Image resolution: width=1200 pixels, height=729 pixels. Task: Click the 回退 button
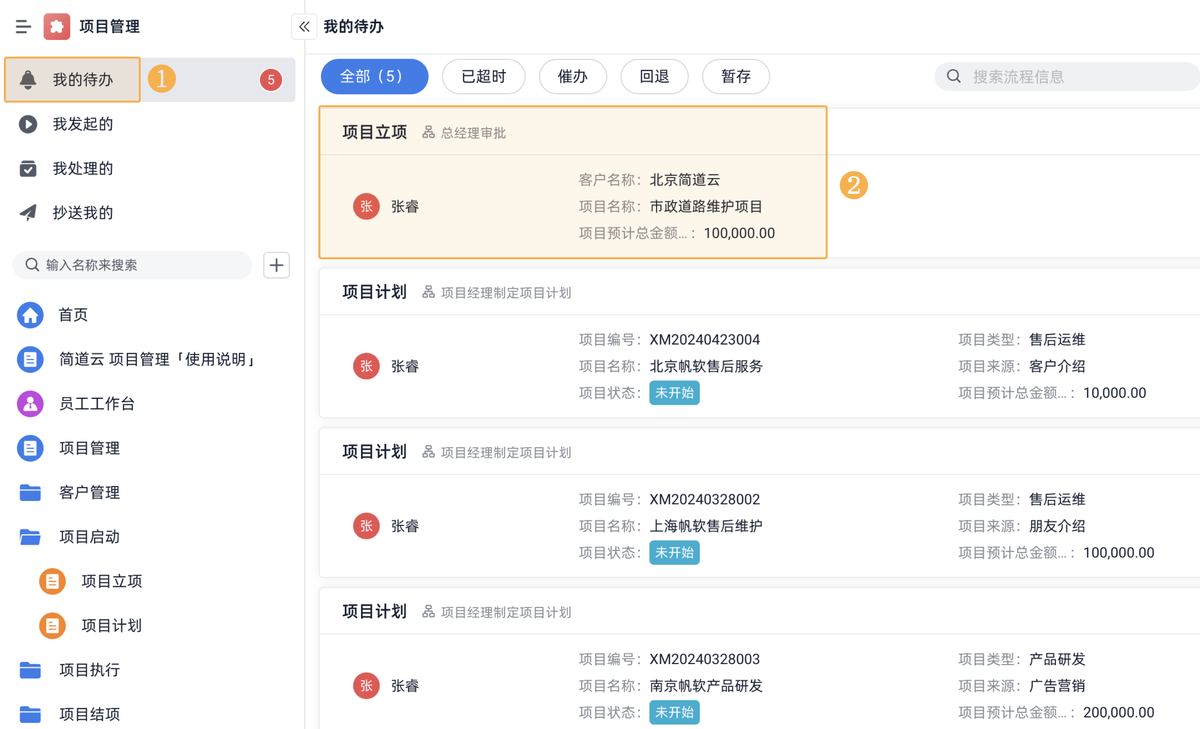[x=654, y=76]
